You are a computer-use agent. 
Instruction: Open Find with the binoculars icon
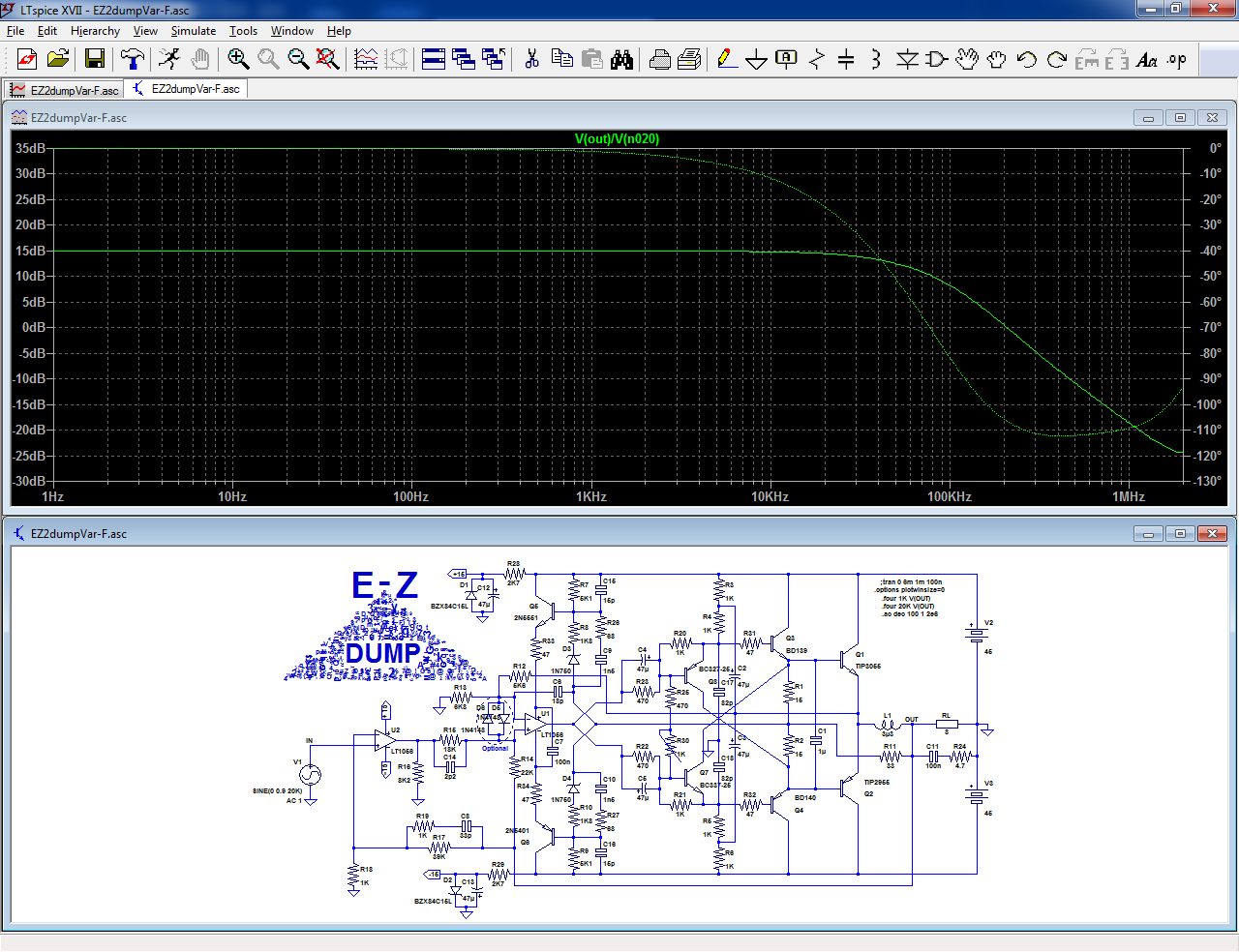(621, 59)
